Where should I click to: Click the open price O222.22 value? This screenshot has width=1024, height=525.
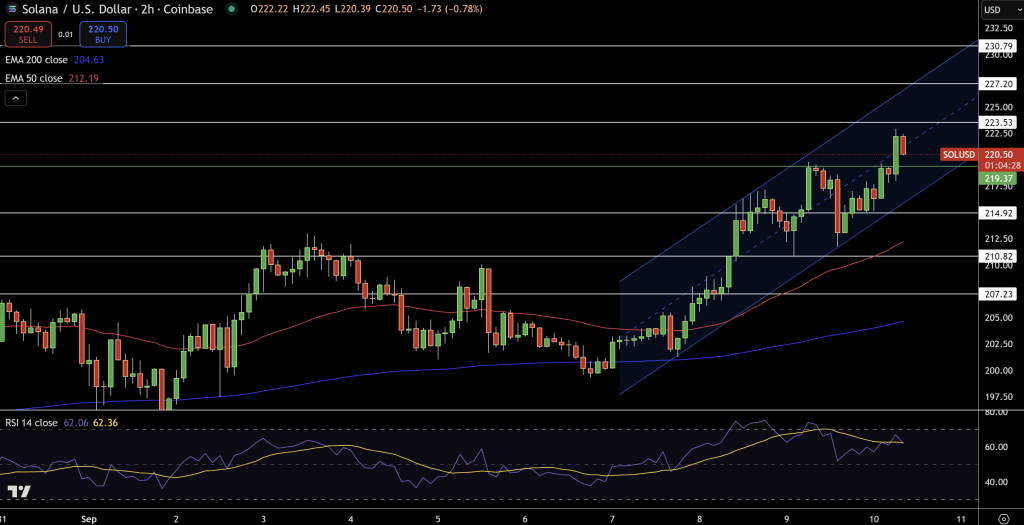point(271,9)
